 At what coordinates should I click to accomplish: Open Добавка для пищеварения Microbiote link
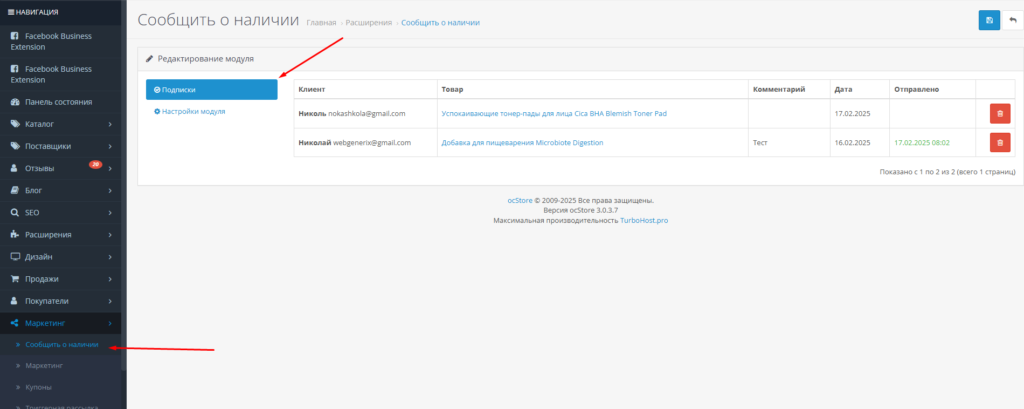click(522, 143)
